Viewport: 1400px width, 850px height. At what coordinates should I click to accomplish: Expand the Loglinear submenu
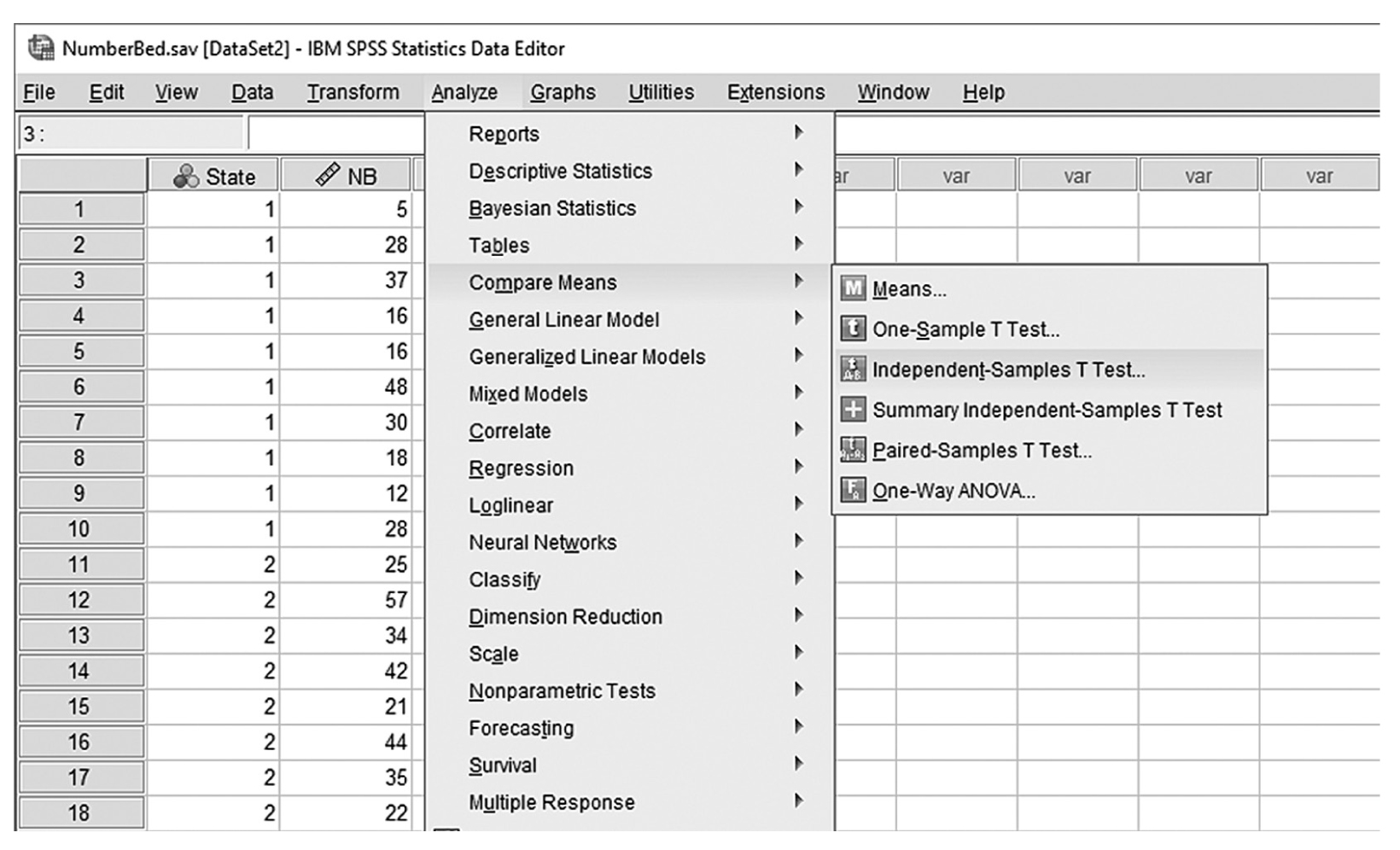click(630, 505)
